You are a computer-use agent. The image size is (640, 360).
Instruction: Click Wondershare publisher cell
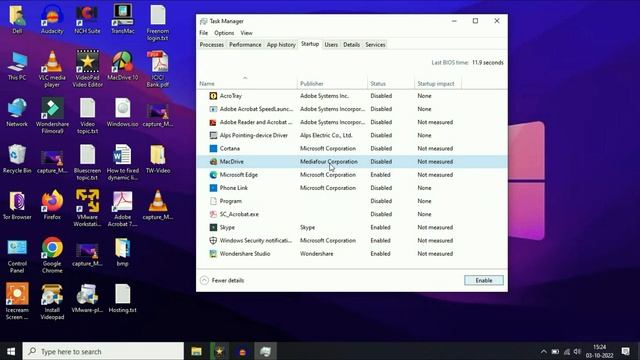coord(316,253)
